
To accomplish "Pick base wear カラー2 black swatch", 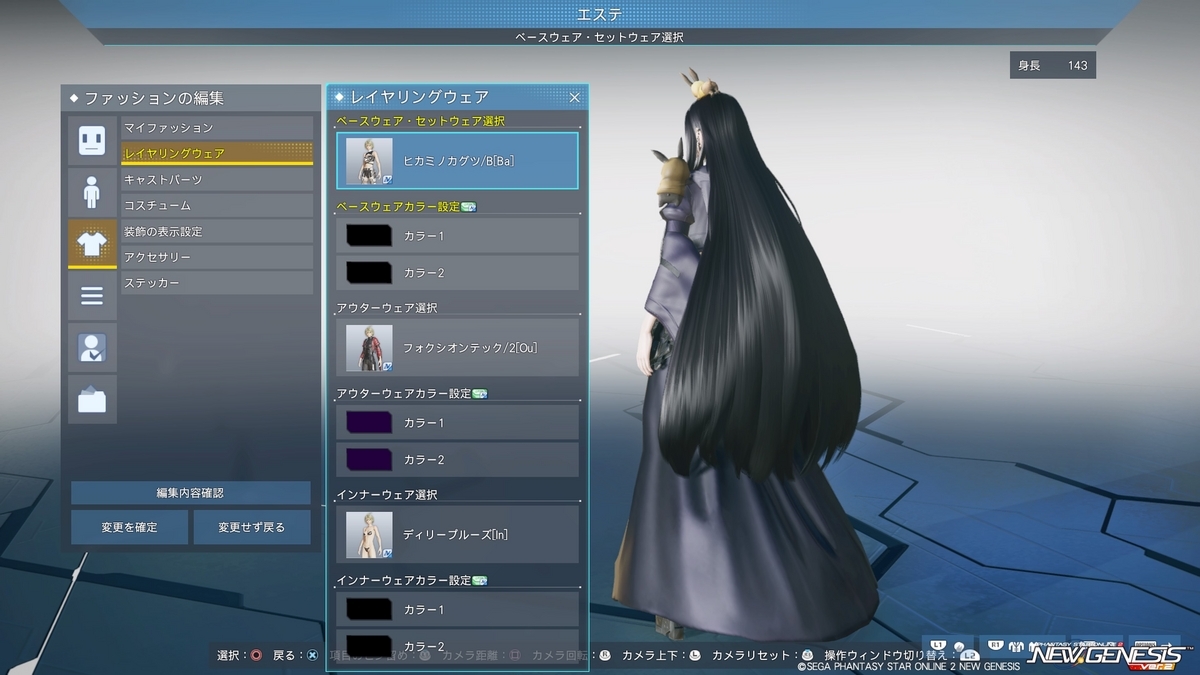I will coord(369,273).
